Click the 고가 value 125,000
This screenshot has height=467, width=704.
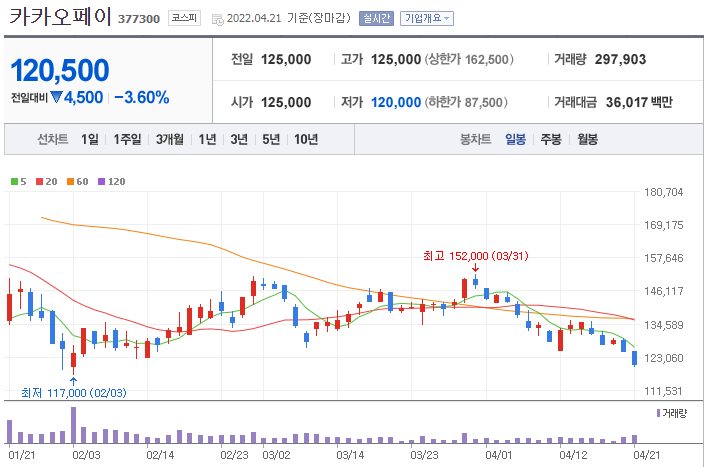click(x=396, y=59)
